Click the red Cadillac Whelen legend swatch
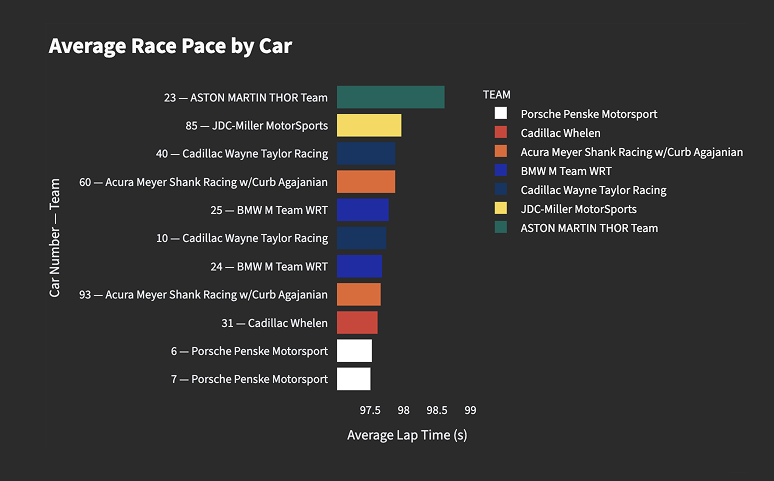The height and width of the screenshot is (481, 774). 501,133
